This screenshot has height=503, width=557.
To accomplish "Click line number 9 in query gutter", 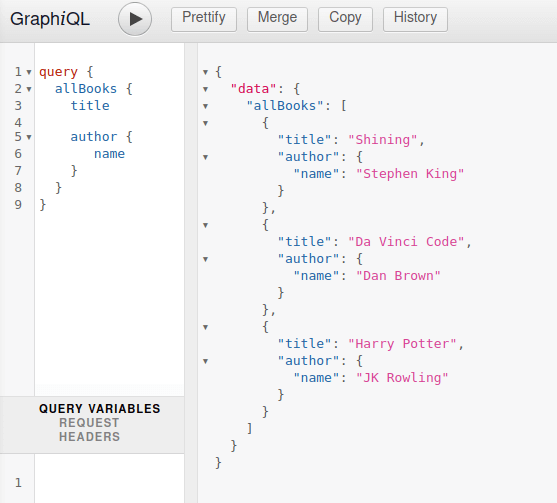I will (18, 205).
